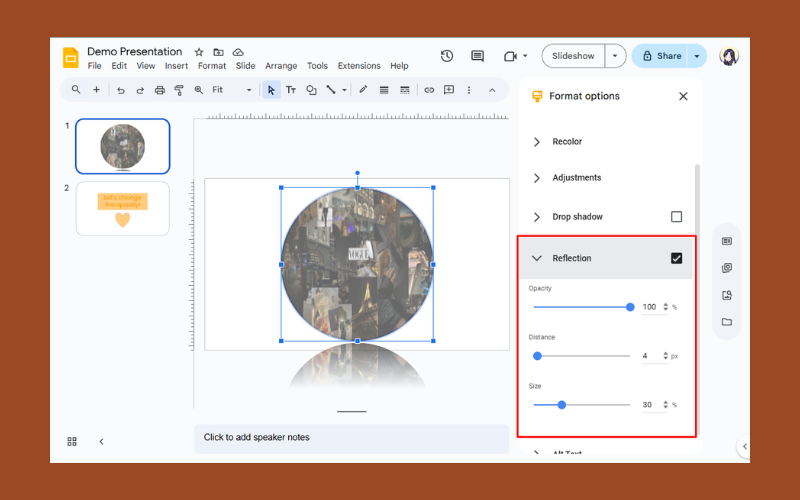Click the reflection Opacity slider handle

click(x=630, y=307)
